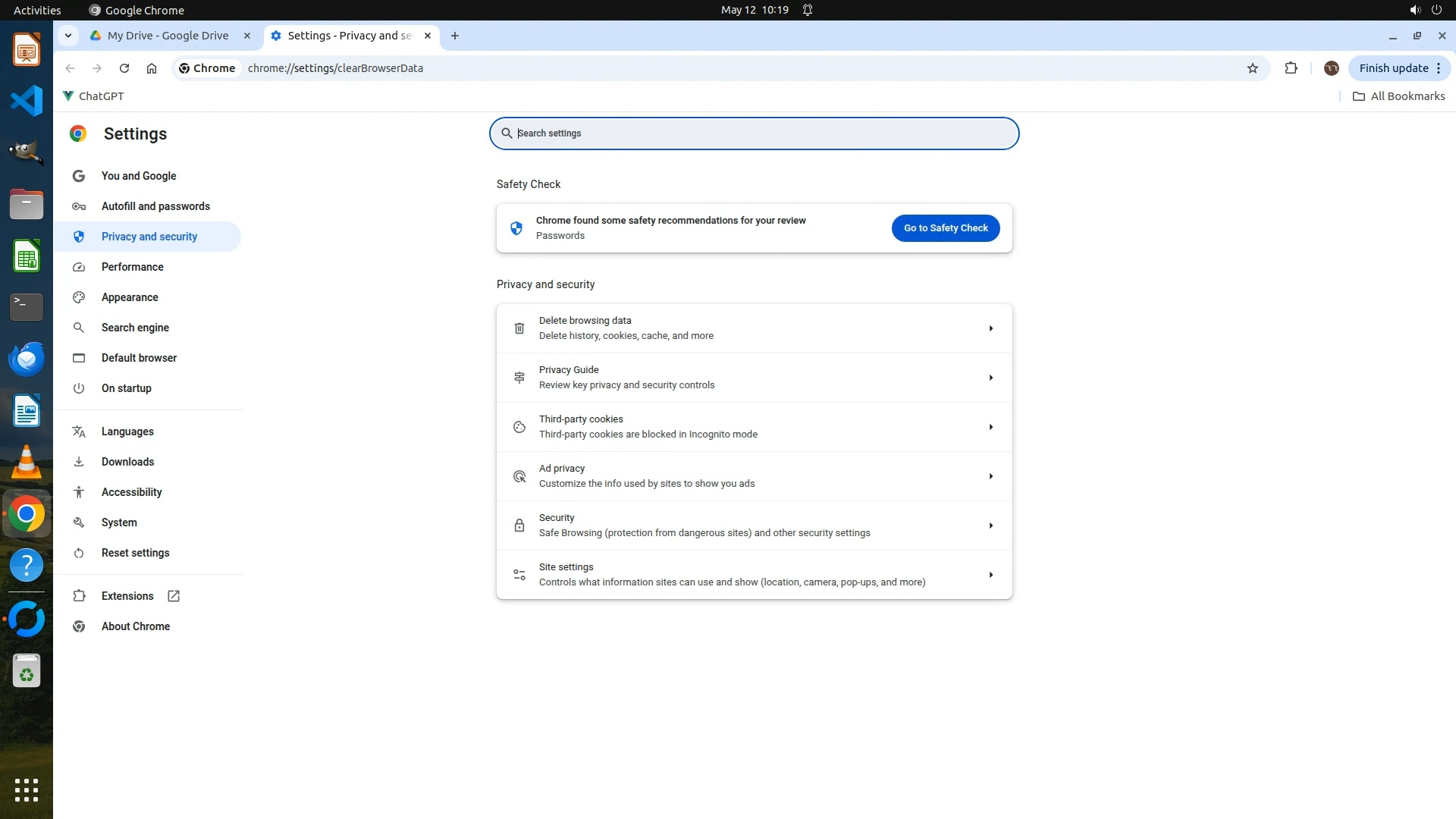This screenshot has width=1456, height=819.
Task: Launch Thunderbird from the Ubuntu dock
Action: click(27, 359)
